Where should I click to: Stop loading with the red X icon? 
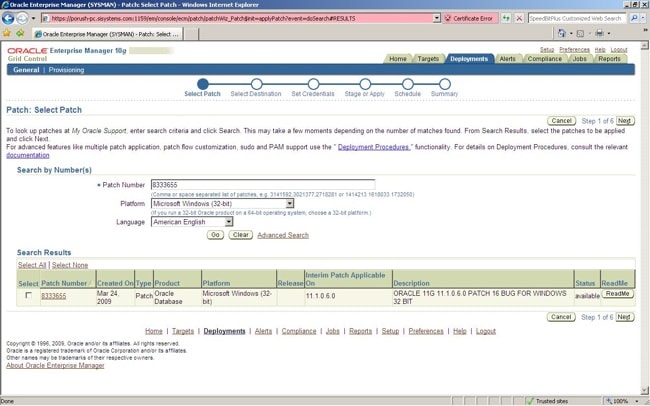(519, 18)
